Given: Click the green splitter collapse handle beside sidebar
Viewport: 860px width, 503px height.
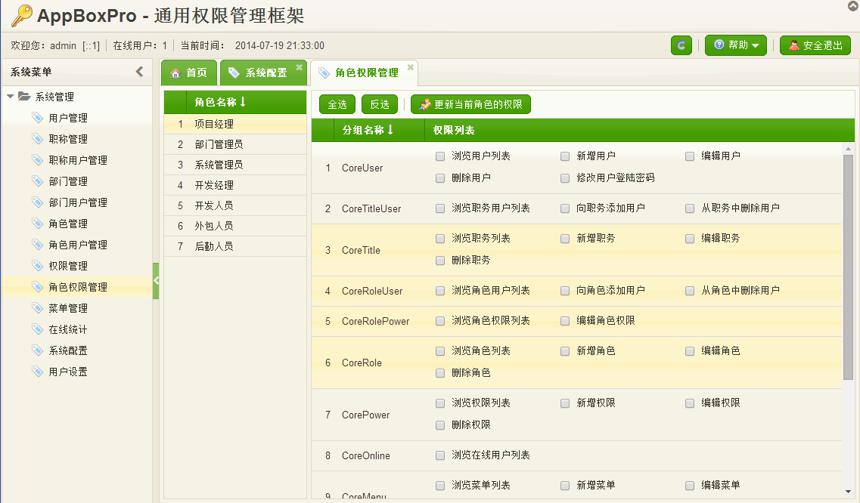Looking at the screenshot, I should click(x=156, y=280).
